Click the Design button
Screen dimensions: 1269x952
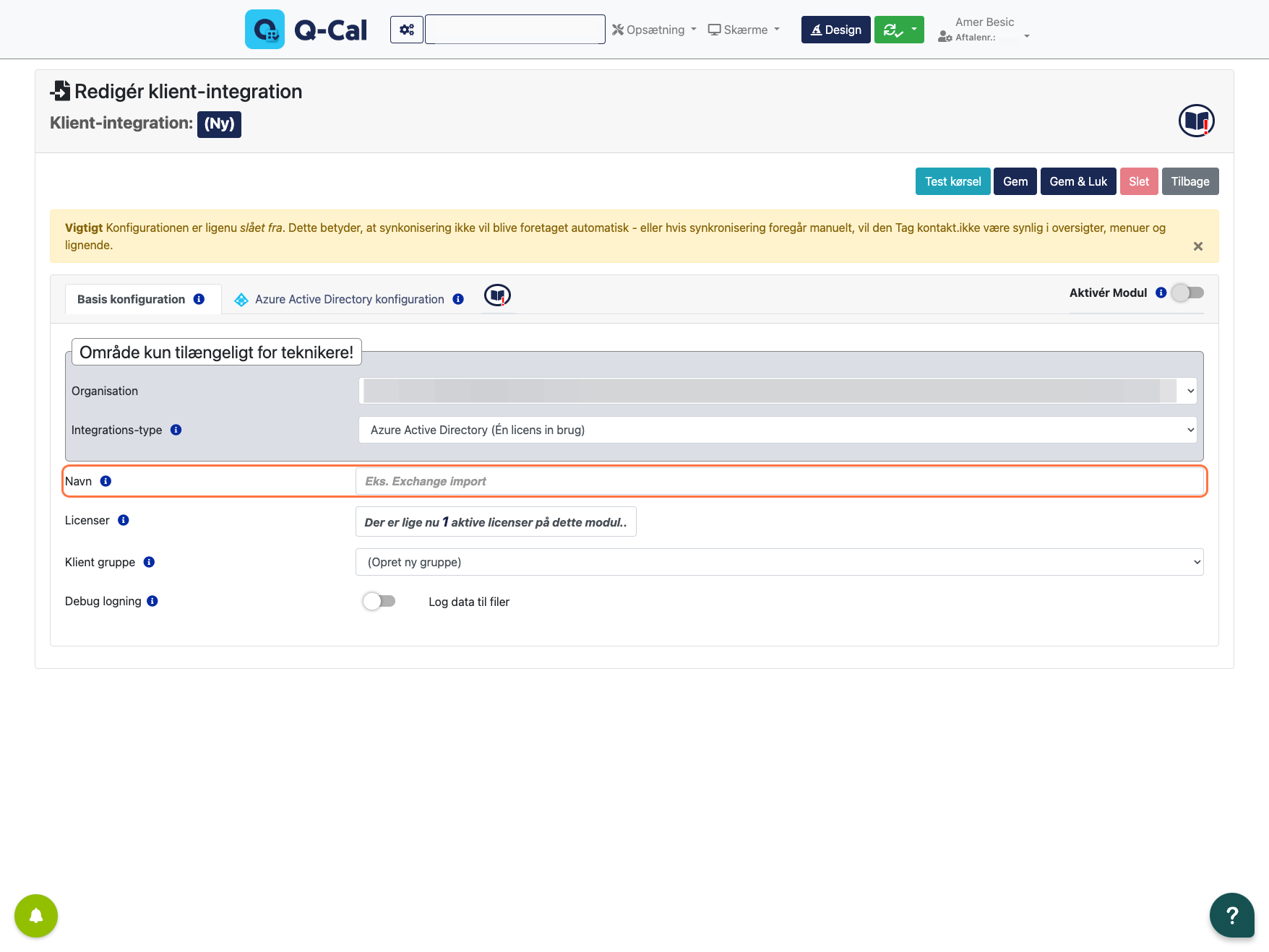coord(836,30)
